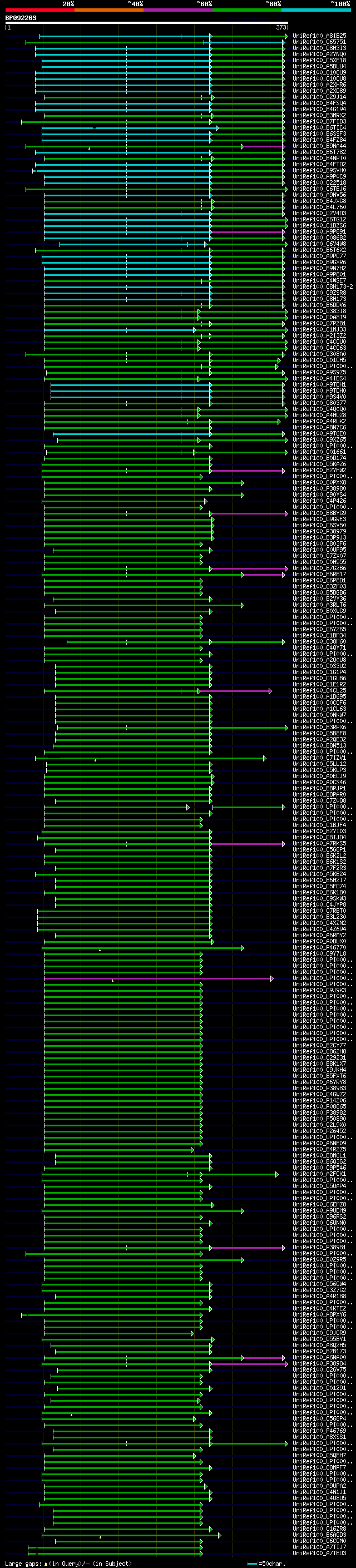This screenshot has height=1568, width=356.
Task: Select the UniRef100_P38979 entry
Action: (319, 531)
